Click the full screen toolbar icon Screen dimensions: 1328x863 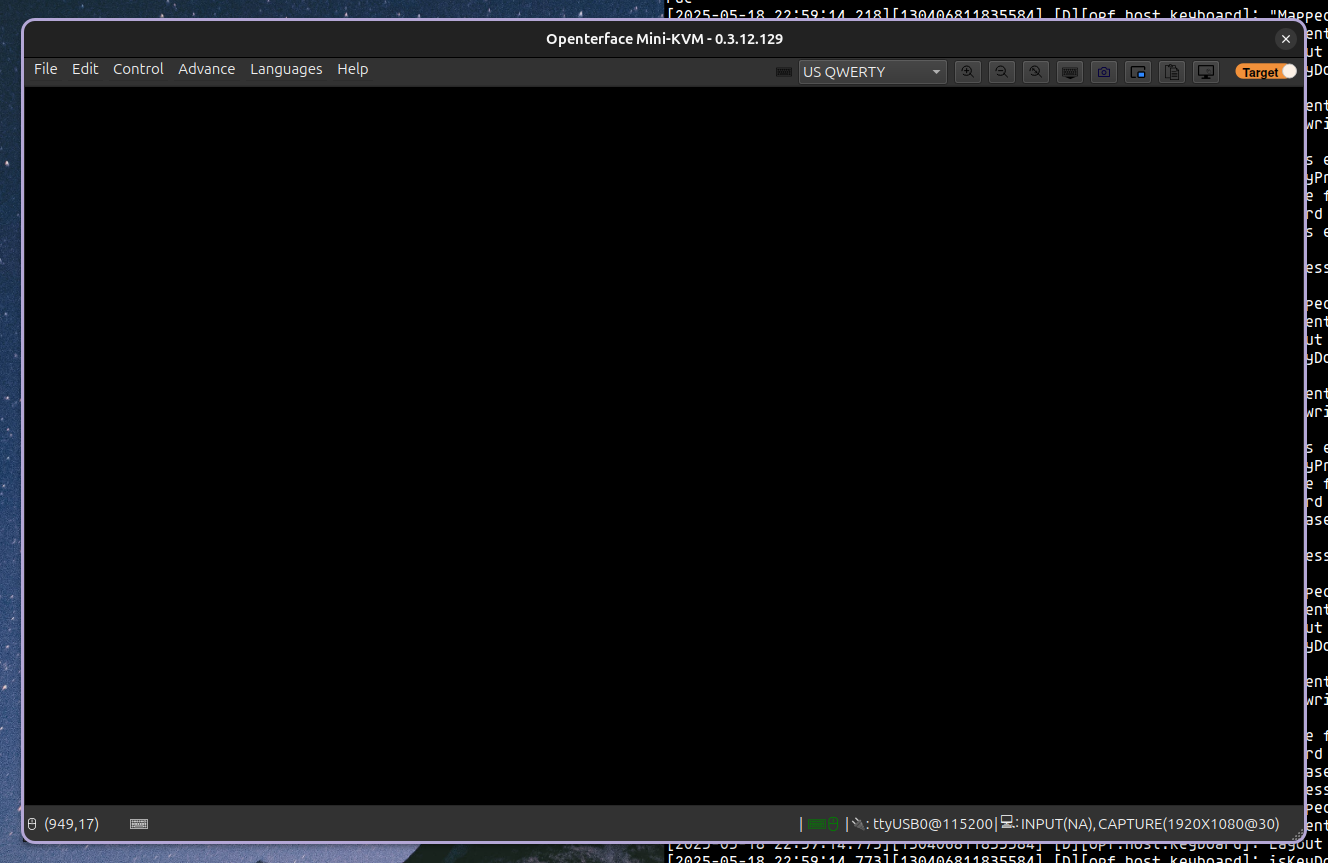point(1138,72)
